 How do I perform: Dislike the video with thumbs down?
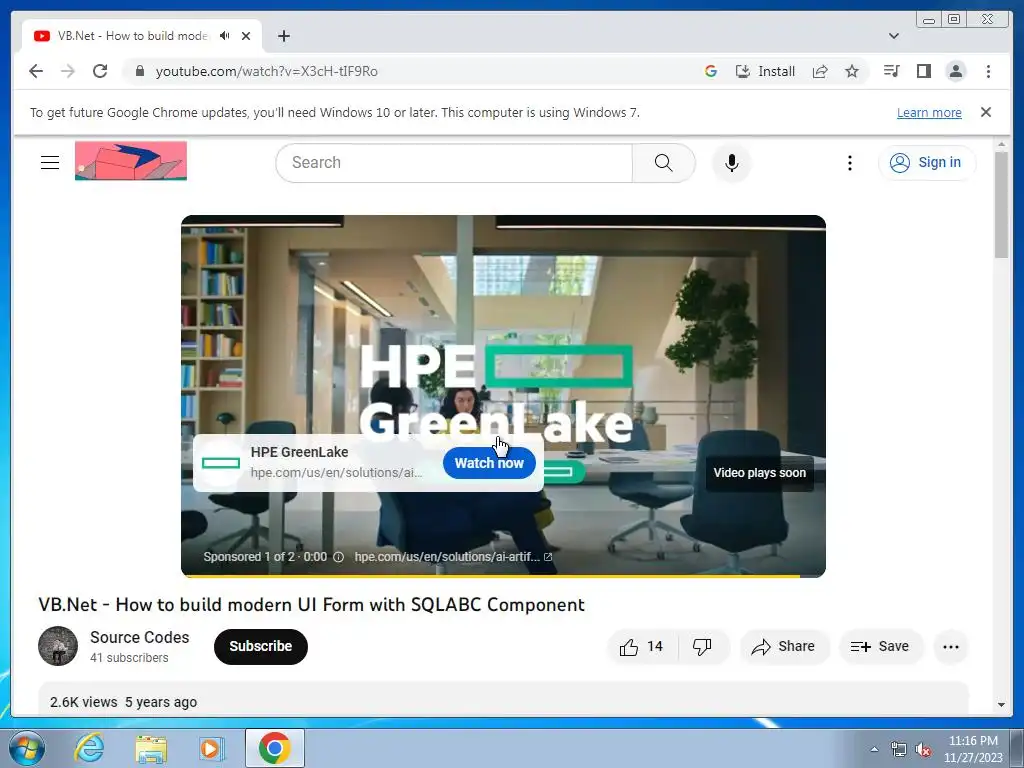pyautogui.click(x=702, y=647)
